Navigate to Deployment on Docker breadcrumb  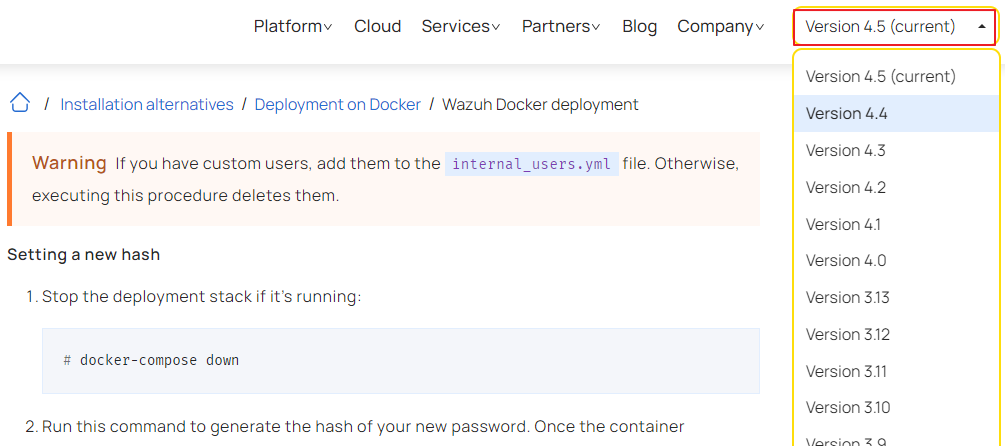tap(338, 105)
